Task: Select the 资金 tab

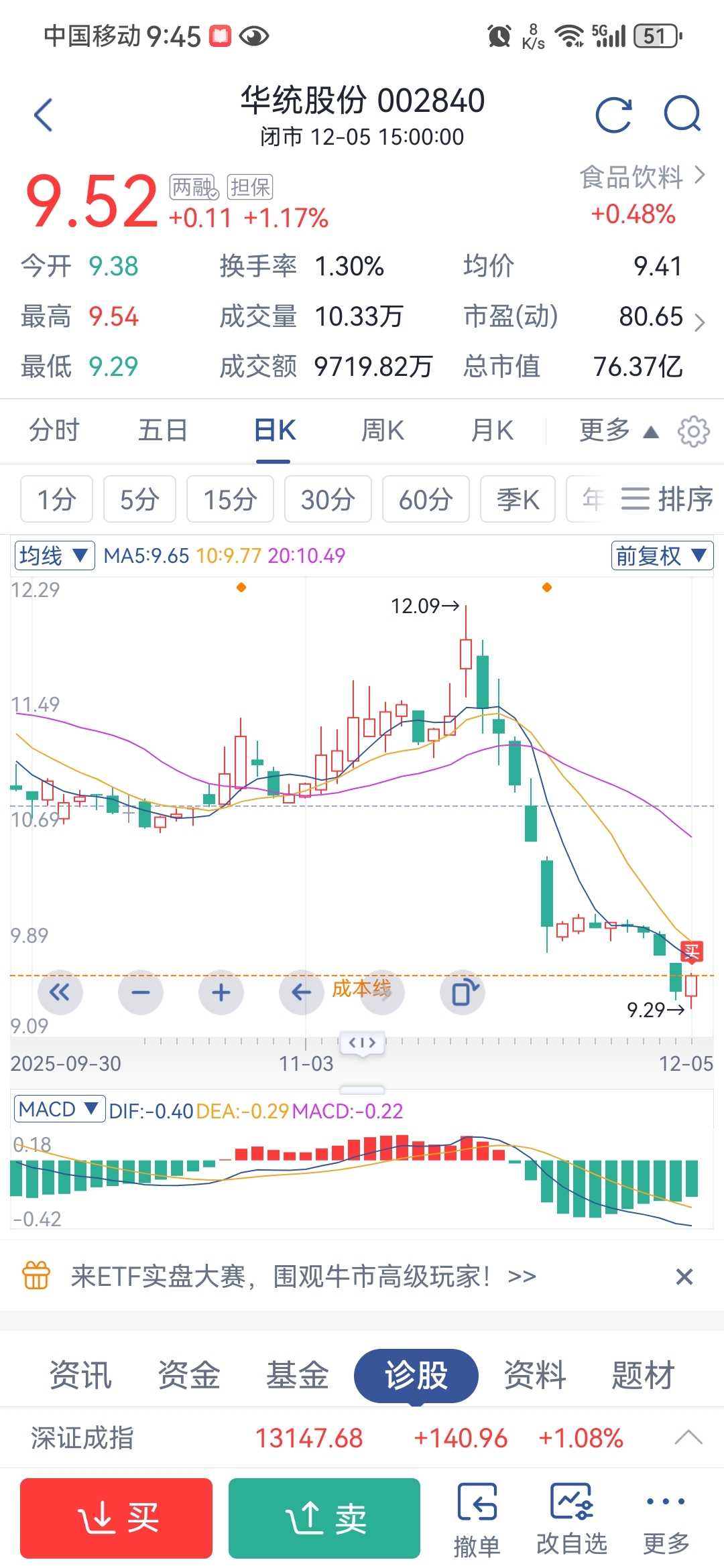Action: [189, 1376]
